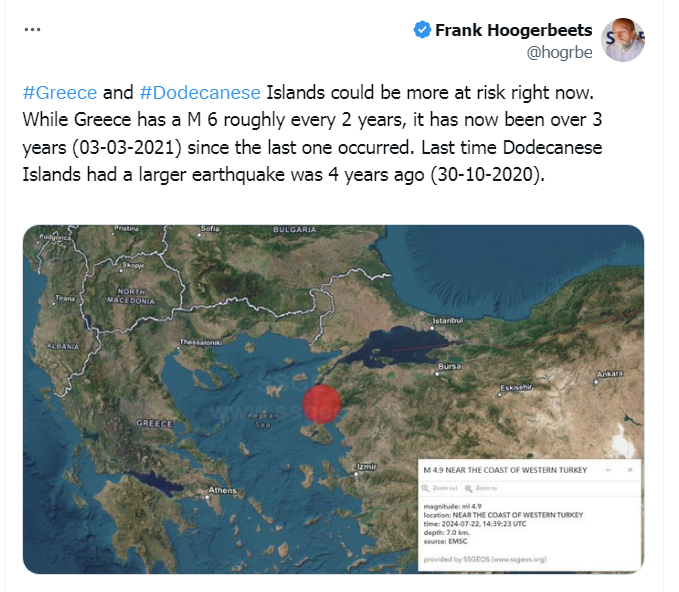Click the Bursa label on the map
This screenshot has height=592, width=679.
(451, 367)
